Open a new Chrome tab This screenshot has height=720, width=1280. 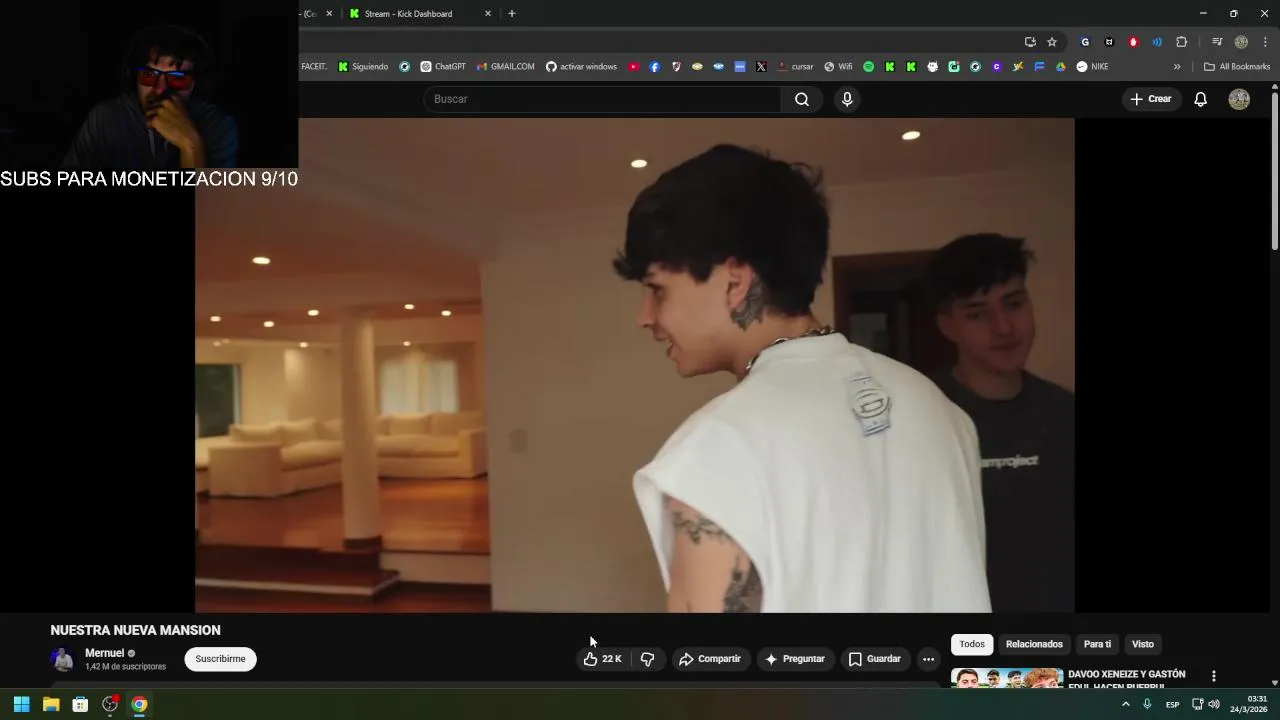(512, 14)
